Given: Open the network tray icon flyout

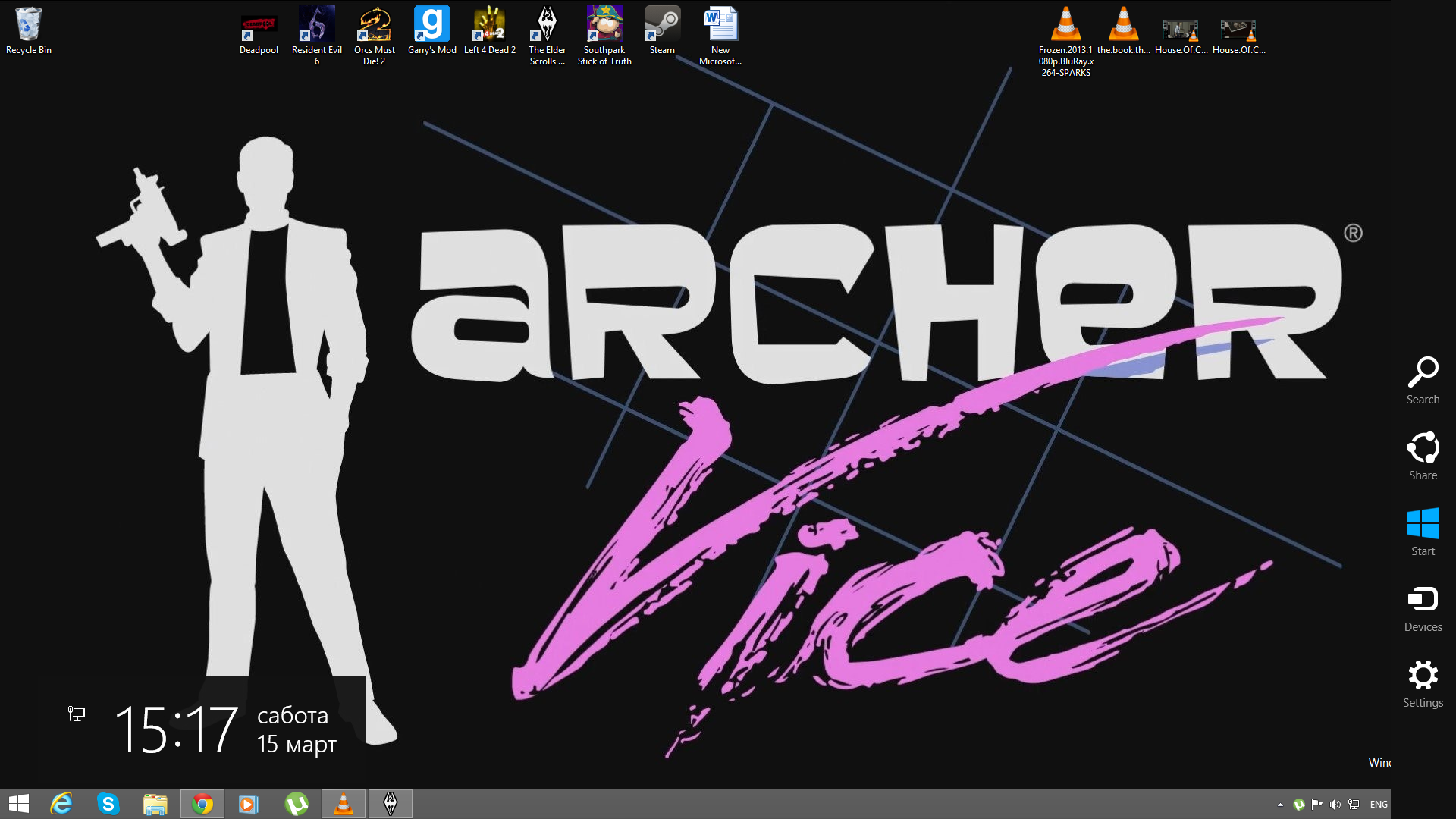Looking at the screenshot, I should tap(1354, 805).
